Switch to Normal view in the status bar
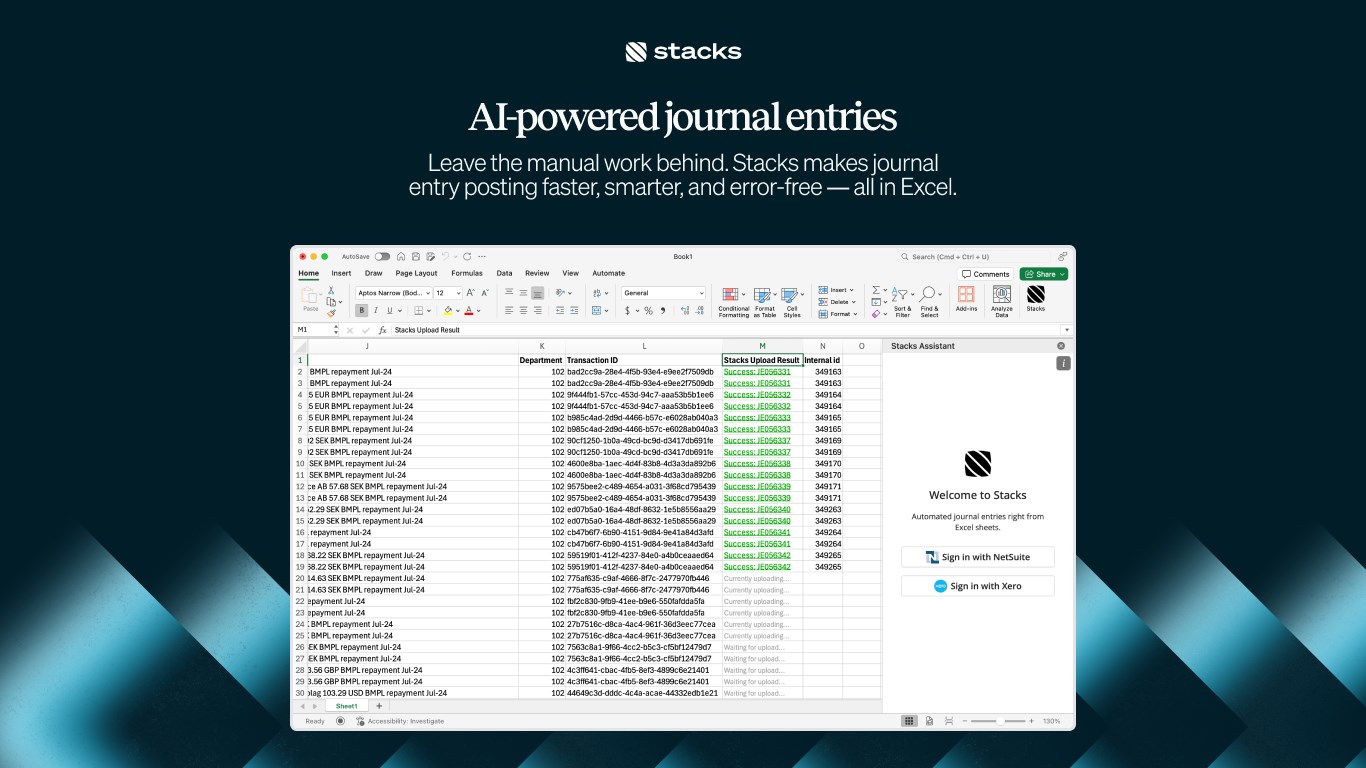Image resolution: width=1366 pixels, height=768 pixels. pyautogui.click(x=909, y=721)
